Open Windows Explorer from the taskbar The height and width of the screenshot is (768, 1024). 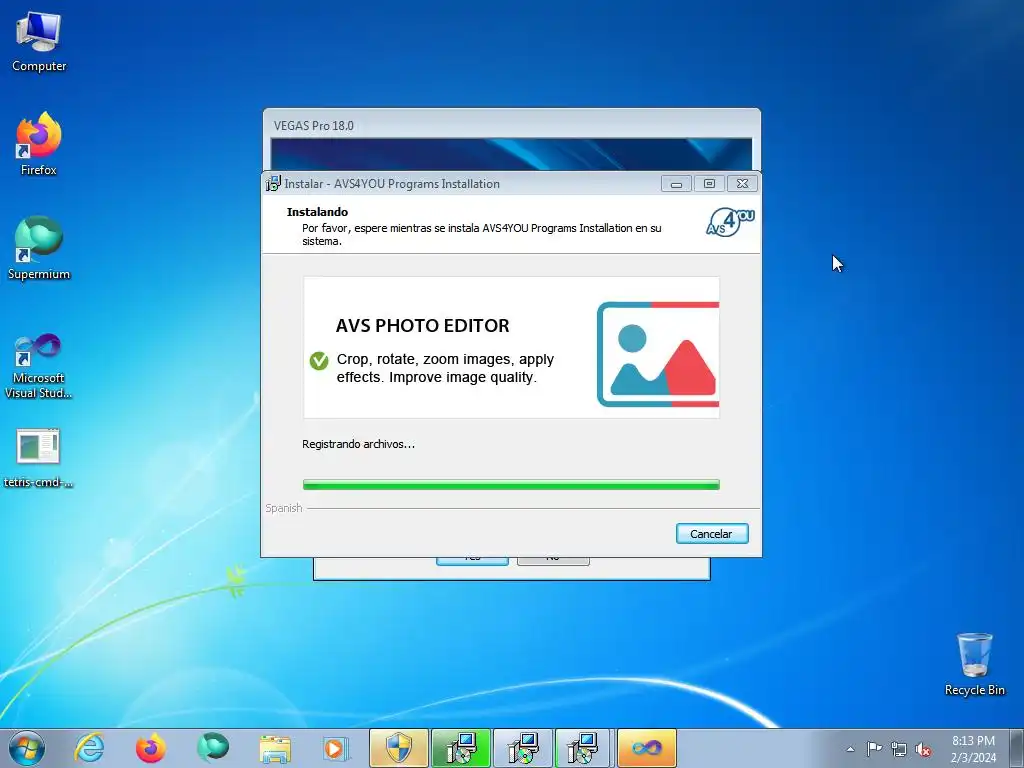tap(275, 748)
